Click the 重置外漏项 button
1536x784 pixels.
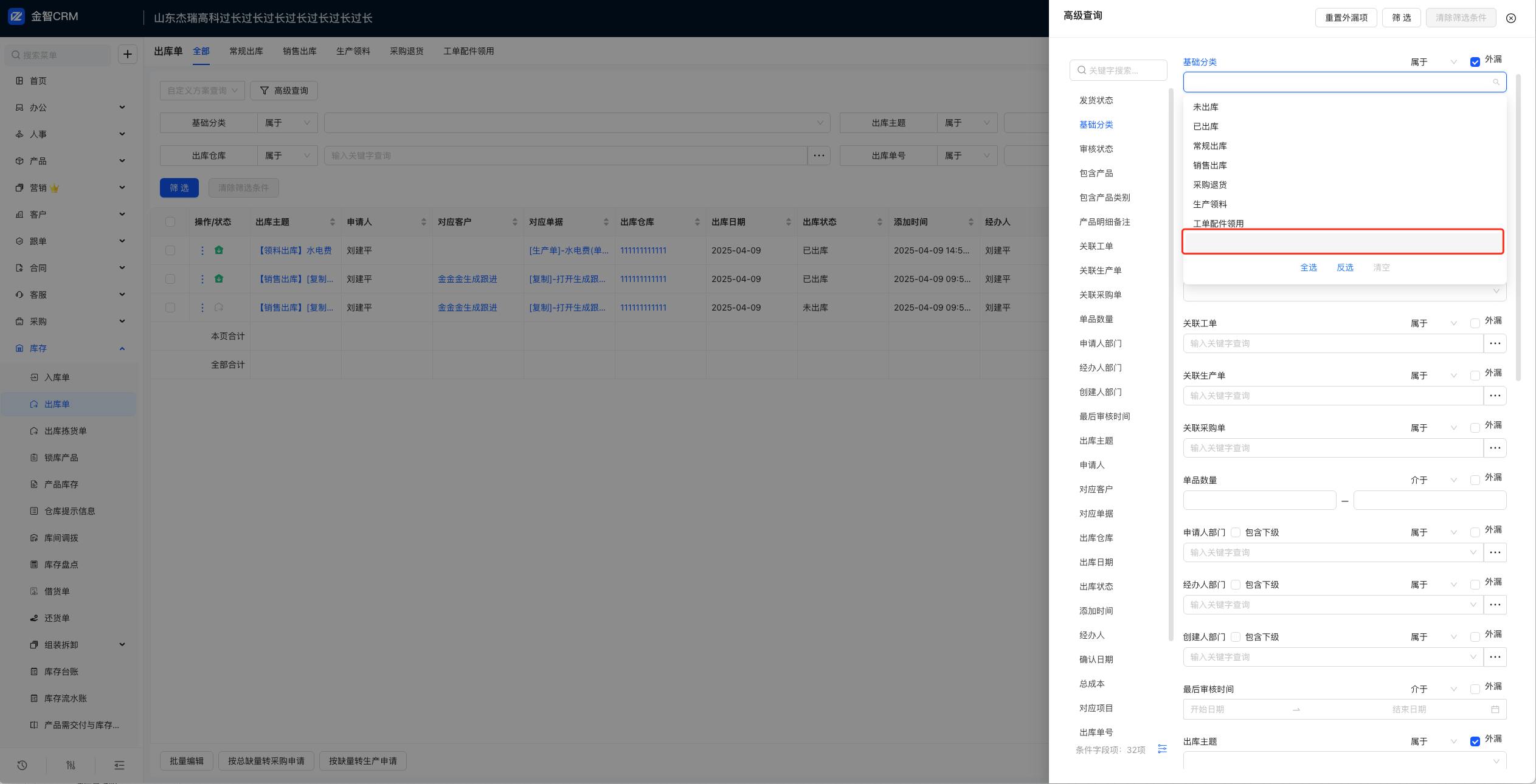(x=1346, y=18)
